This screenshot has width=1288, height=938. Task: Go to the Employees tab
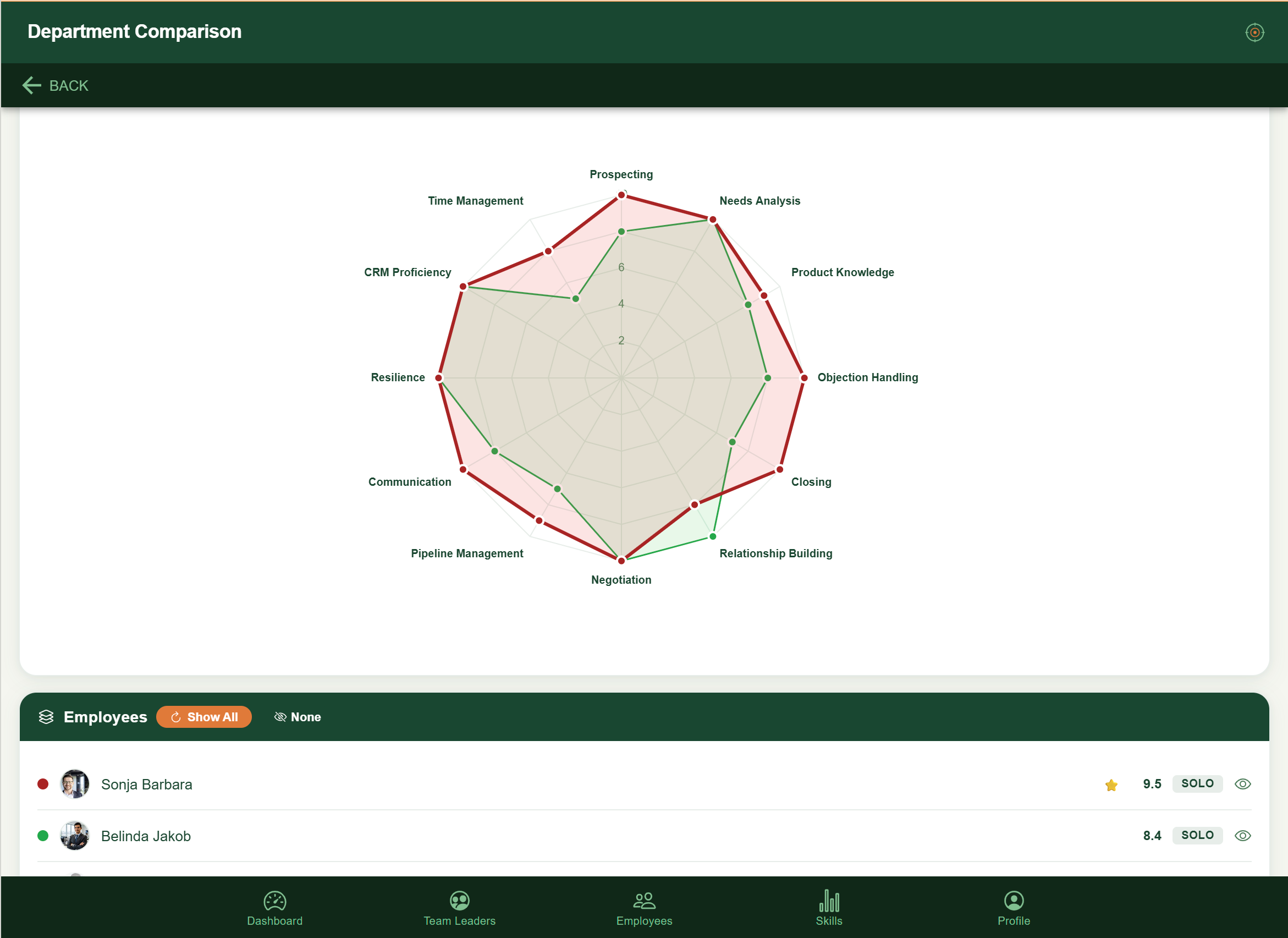pos(644,908)
